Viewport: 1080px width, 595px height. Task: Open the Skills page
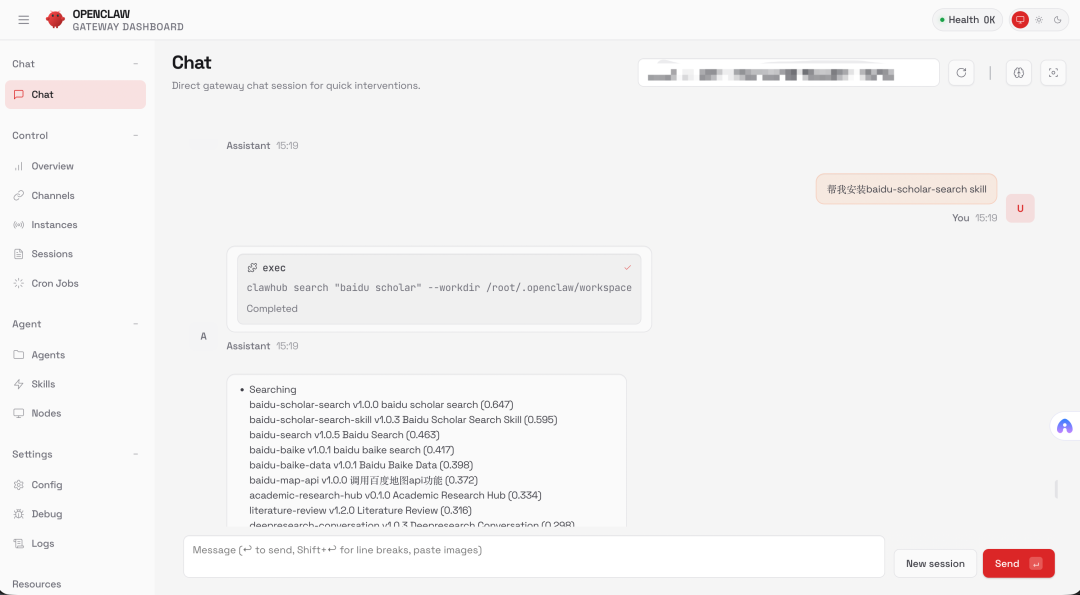(43, 384)
